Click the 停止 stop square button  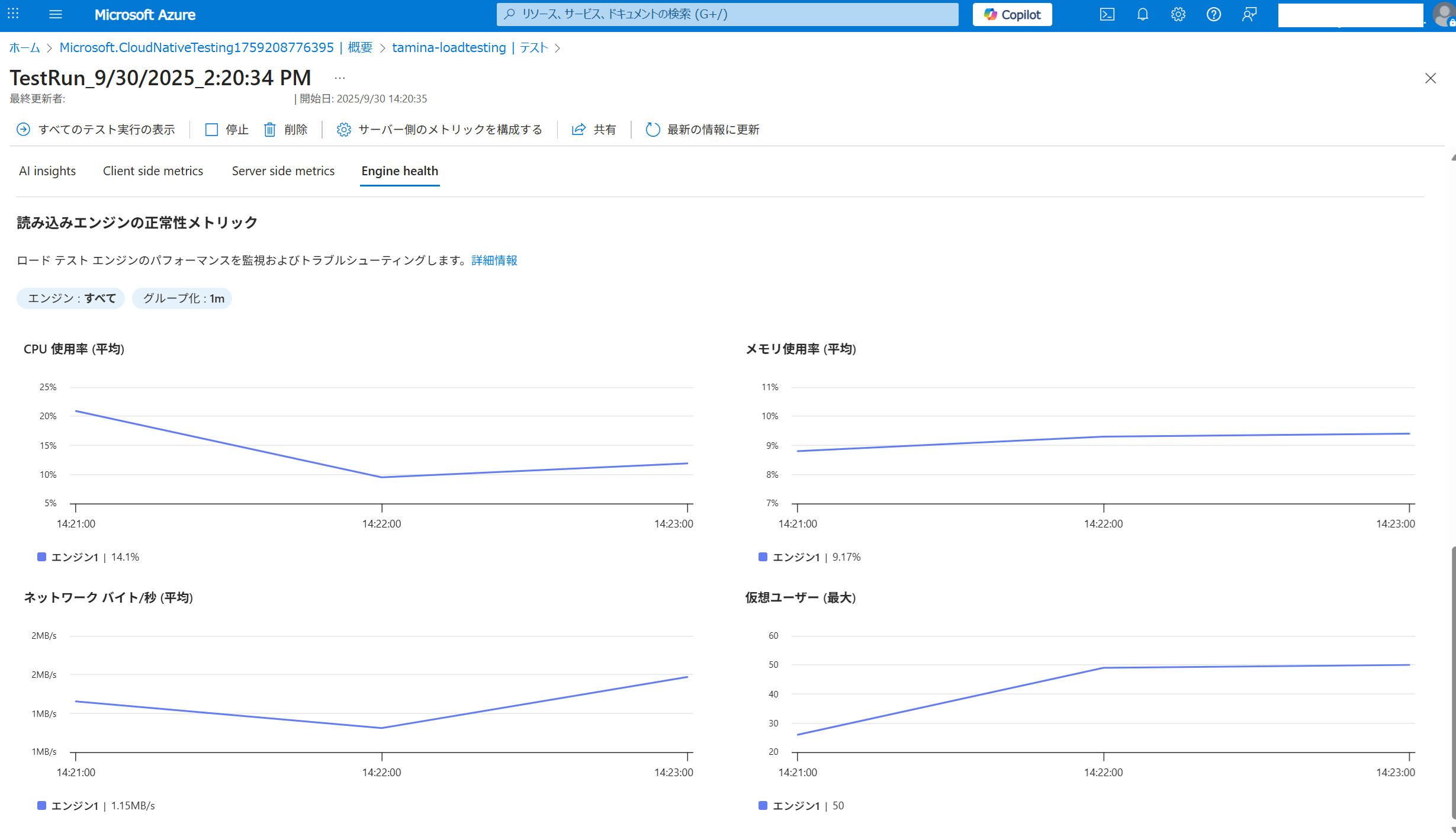[212, 130]
